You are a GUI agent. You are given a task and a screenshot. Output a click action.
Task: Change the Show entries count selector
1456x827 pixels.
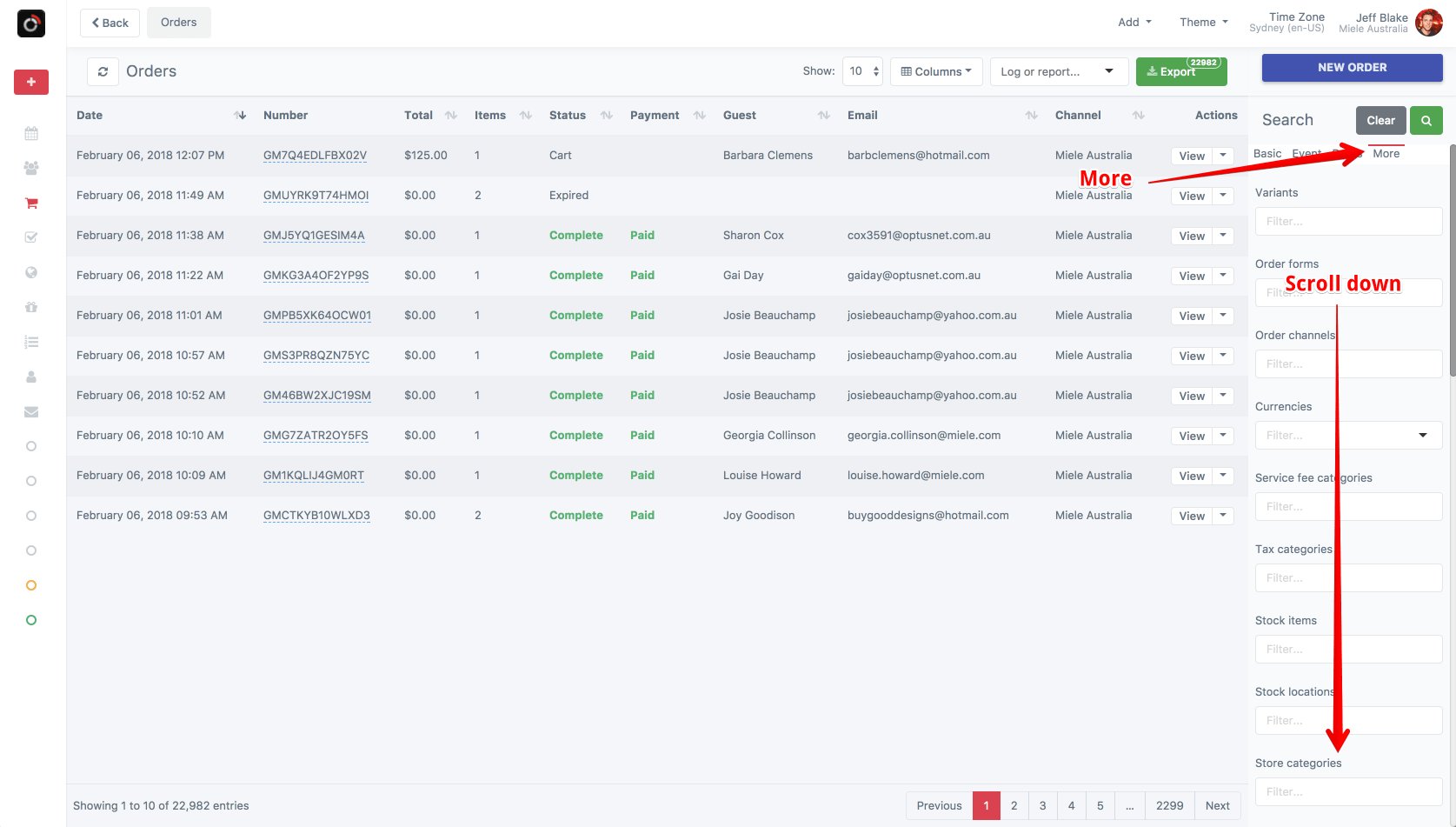point(862,71)
